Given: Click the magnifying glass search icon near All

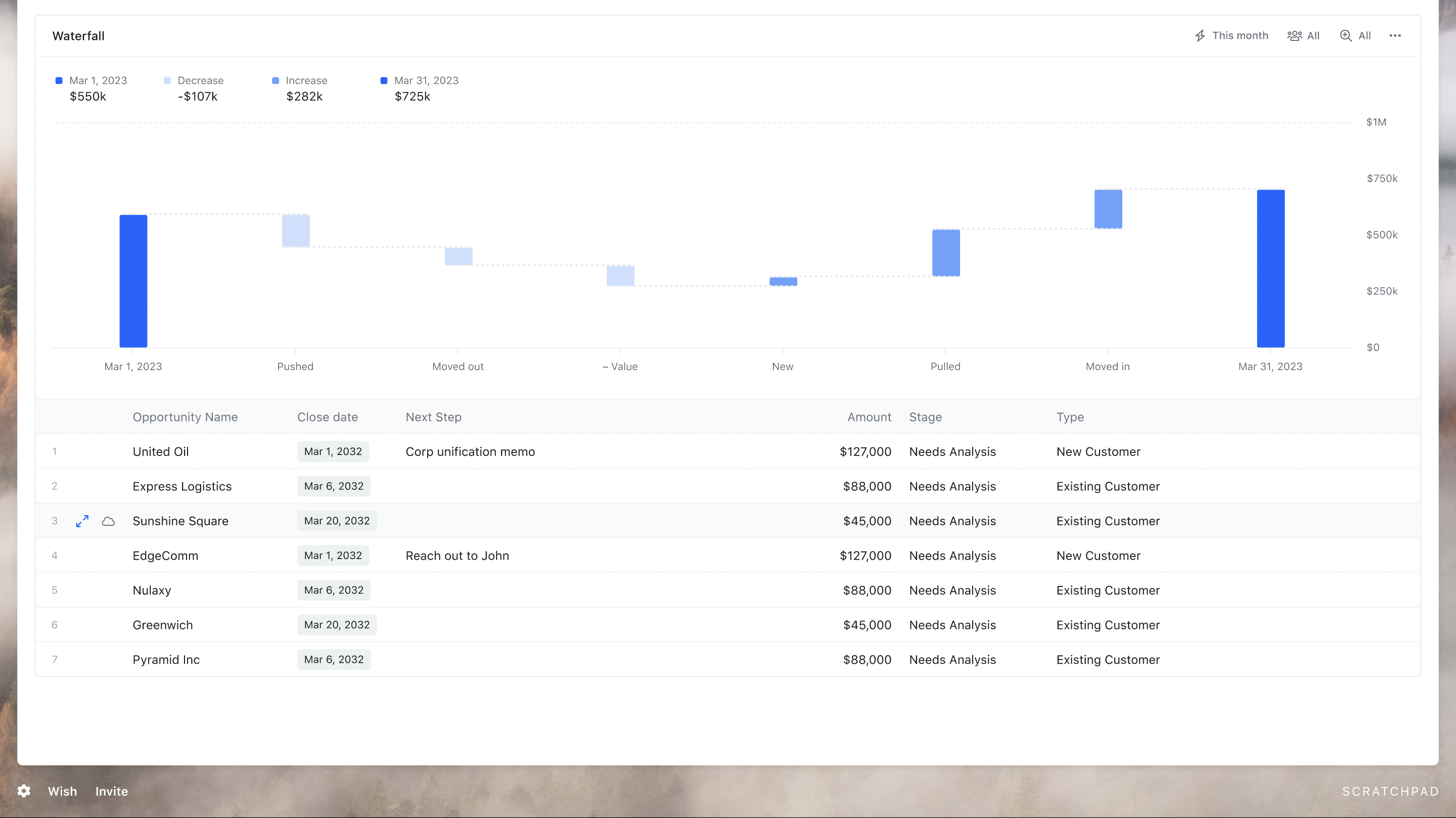Looking at the screenshot, I should (1346, 35).
